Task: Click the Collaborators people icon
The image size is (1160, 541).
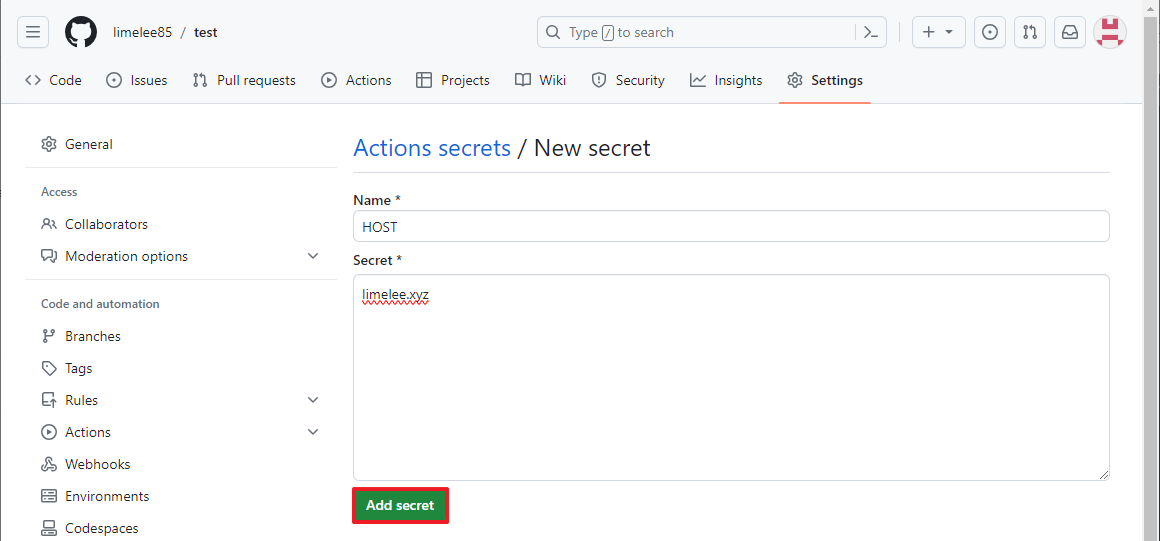Action: (x=49, y=224)
